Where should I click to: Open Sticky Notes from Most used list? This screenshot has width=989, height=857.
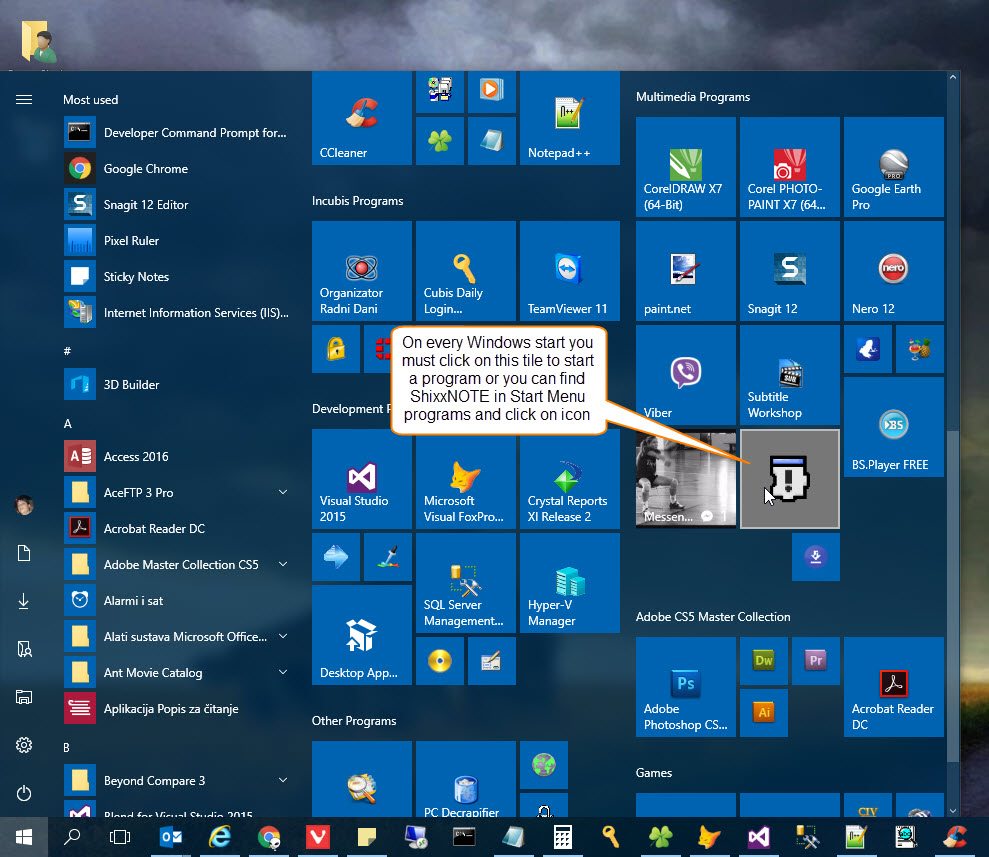pyautogui.click(x=176, y=276)
